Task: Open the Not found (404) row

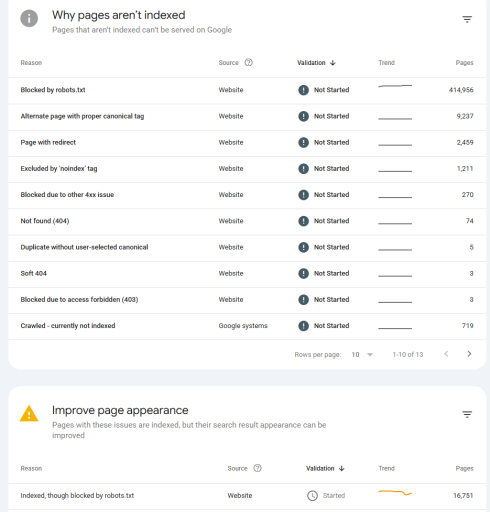Action: (247, 221)
